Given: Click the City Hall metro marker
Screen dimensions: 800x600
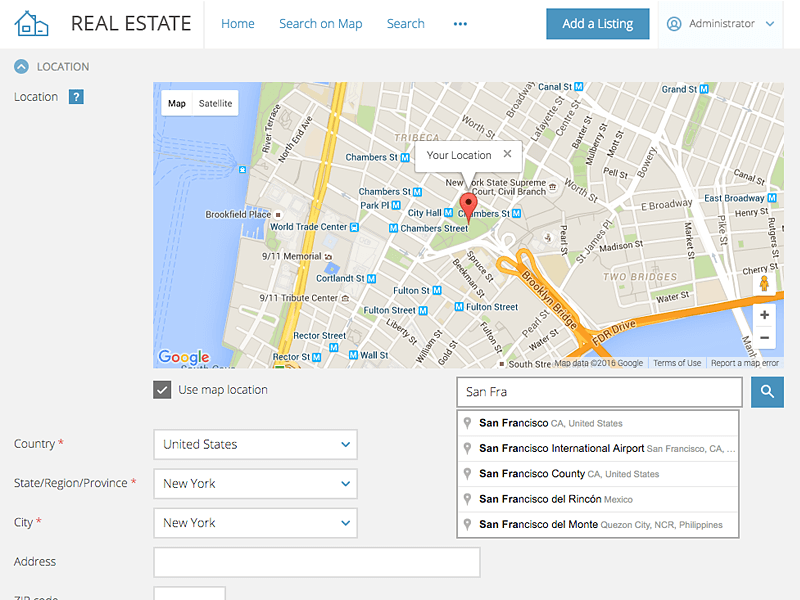Looking at the screenshot, I should [448, 212].
